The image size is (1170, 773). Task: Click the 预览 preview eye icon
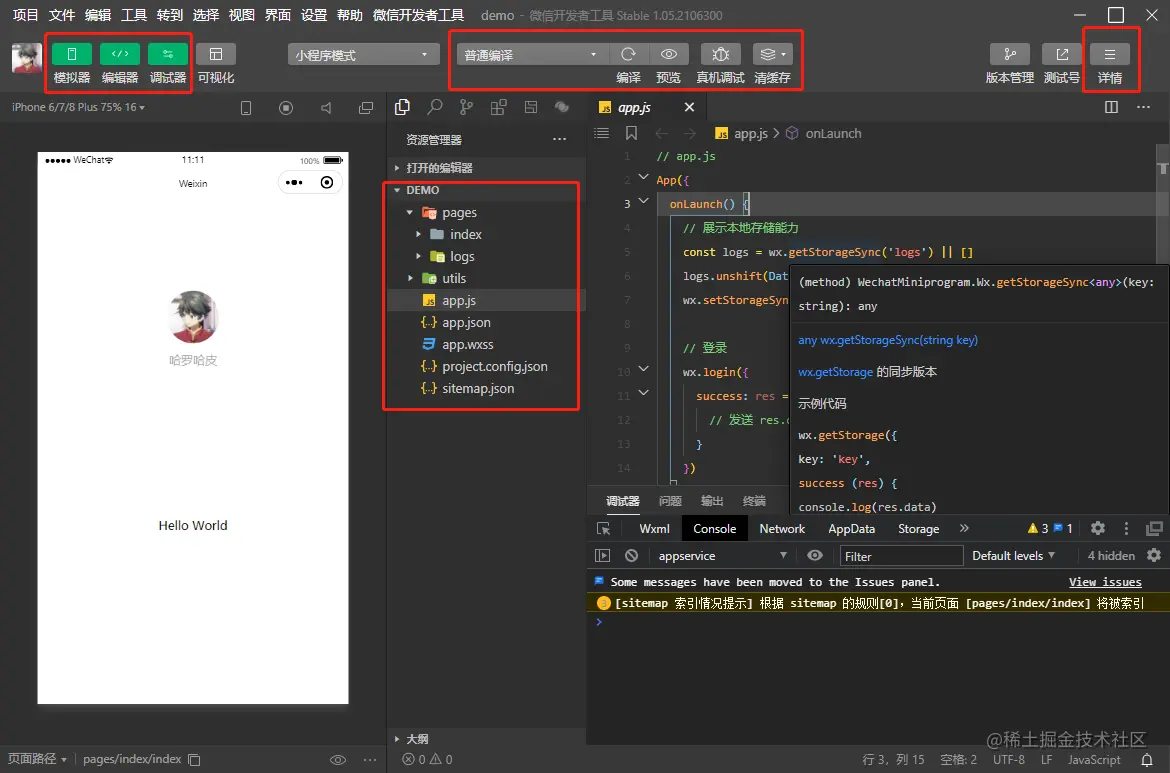(669, 54)
